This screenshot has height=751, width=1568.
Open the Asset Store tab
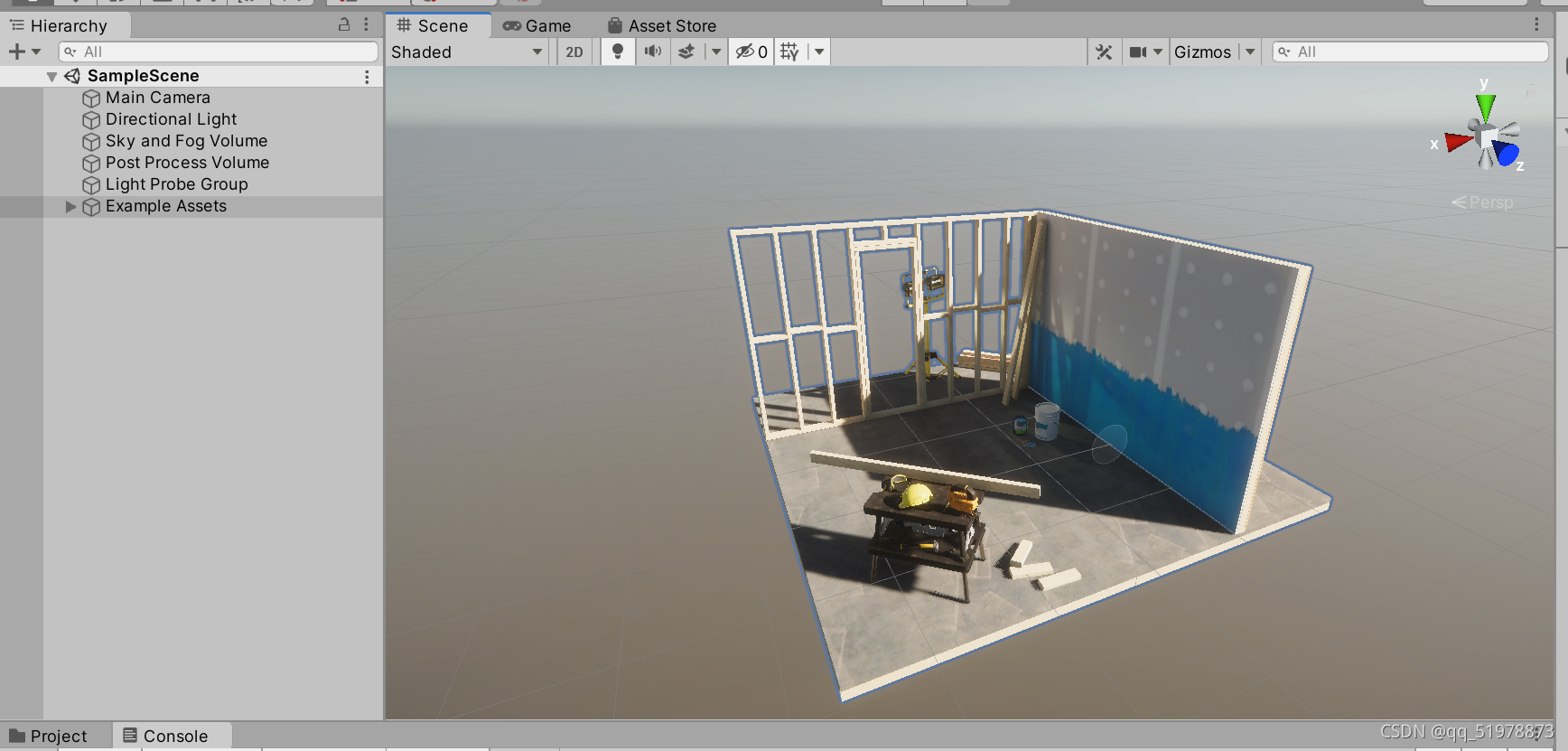[662, 26]
